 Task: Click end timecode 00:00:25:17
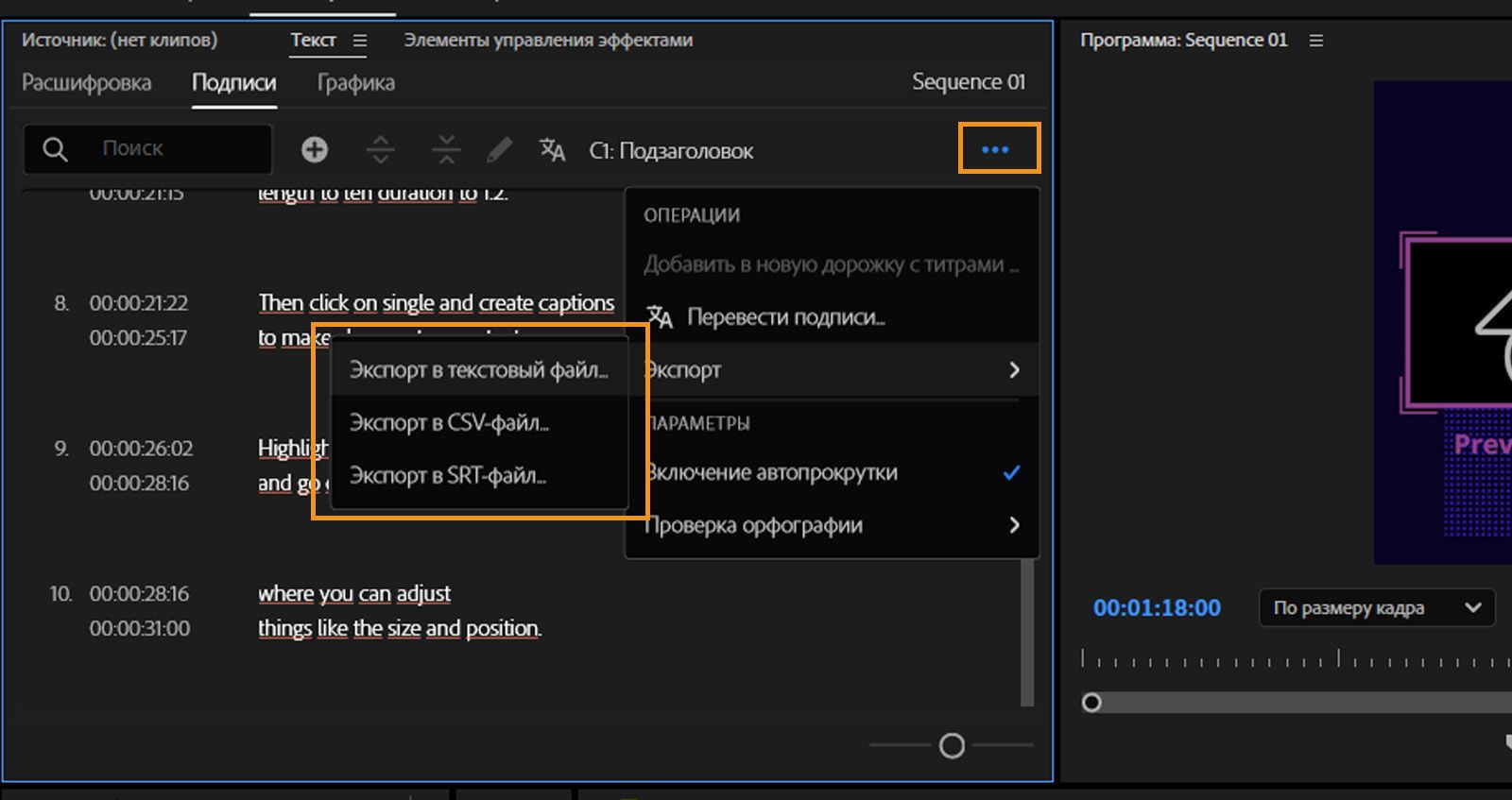138,337
